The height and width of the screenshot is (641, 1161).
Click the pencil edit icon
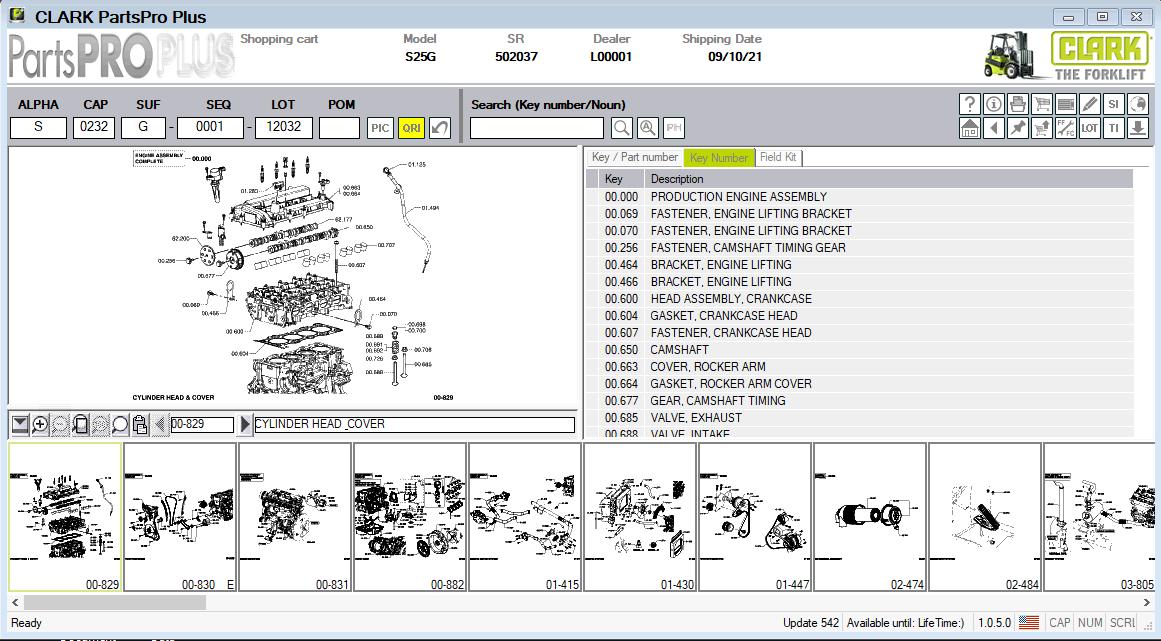(1090, 103)
